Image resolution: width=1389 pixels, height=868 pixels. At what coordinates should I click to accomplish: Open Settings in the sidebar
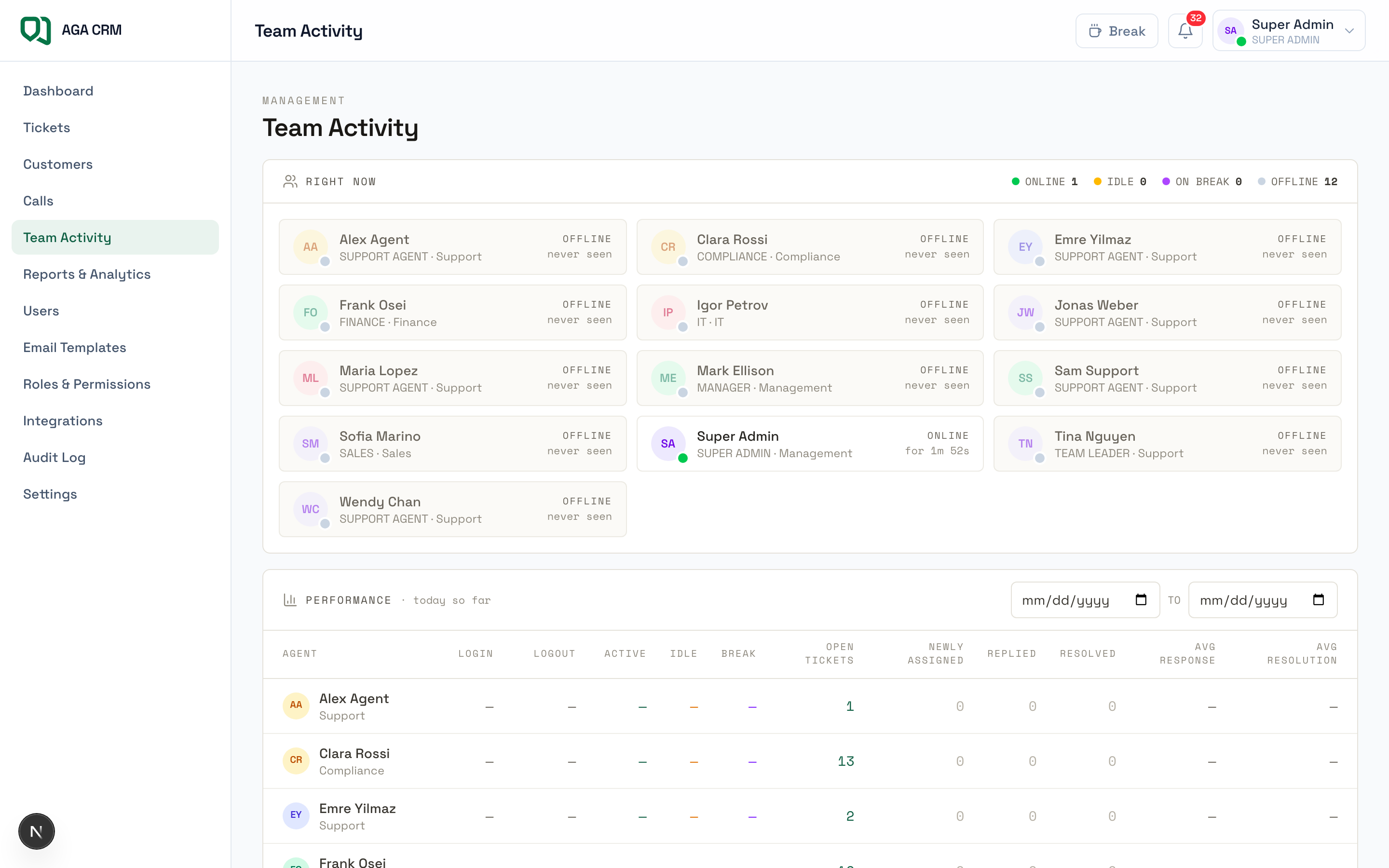click(115, 494)
